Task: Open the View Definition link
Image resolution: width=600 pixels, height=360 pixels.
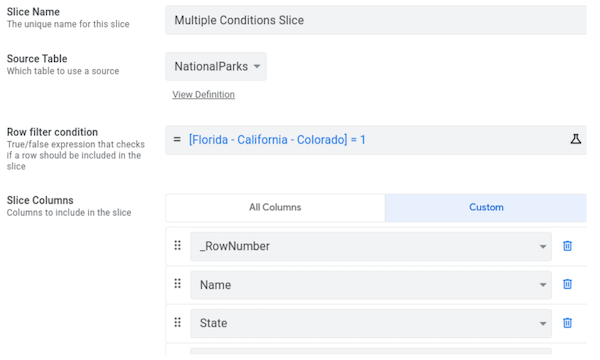Action: (203, 94)
